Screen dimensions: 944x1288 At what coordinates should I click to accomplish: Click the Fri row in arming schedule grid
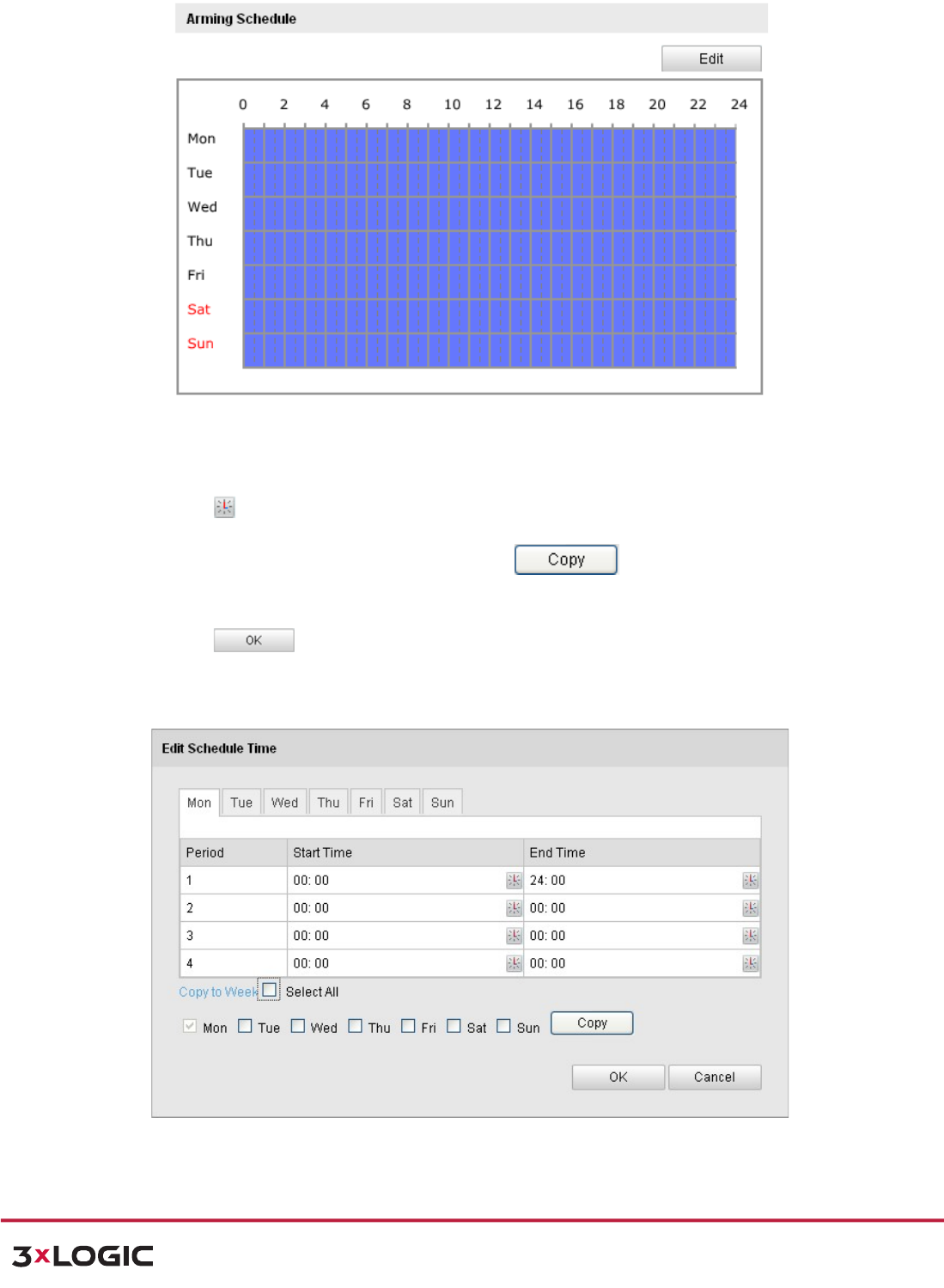click(x=490, y=282)
